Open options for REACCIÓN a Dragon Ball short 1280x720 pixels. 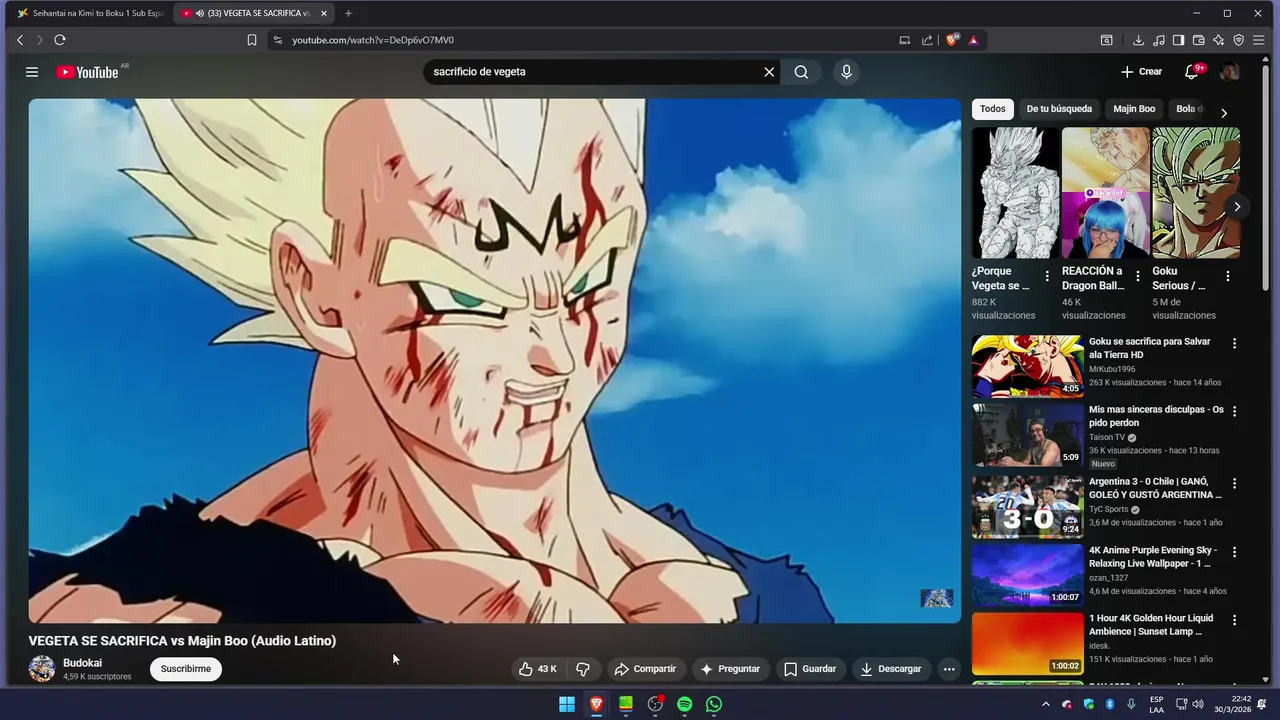pos(1138,277)
